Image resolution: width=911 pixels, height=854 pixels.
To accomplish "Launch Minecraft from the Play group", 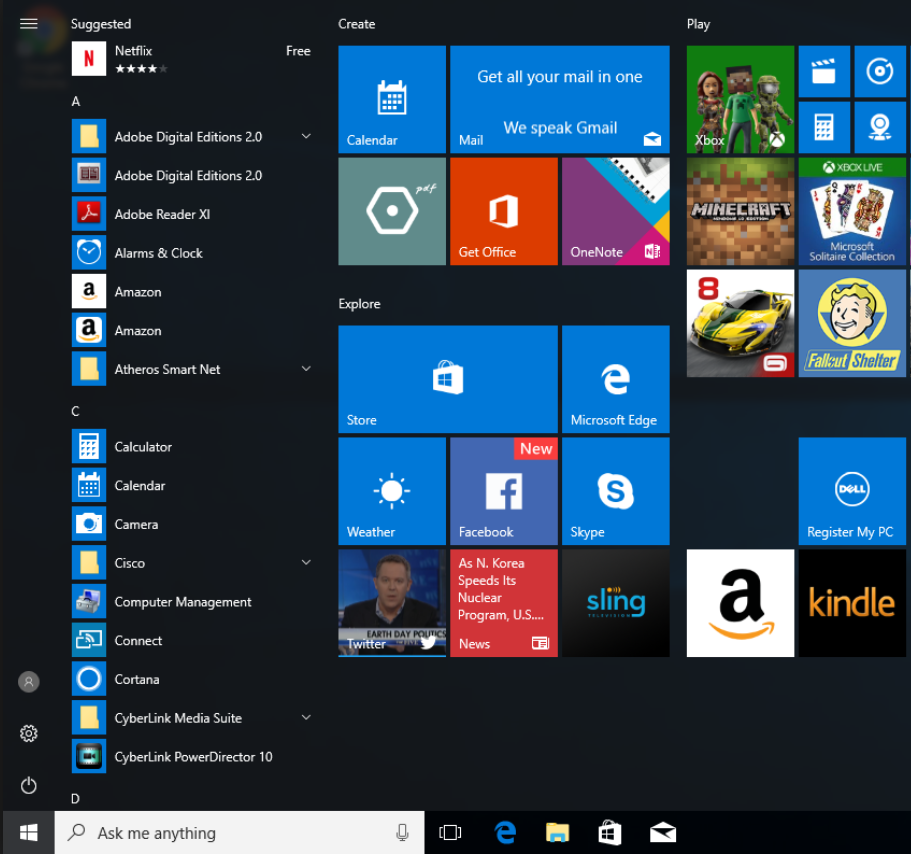I will [x=739, y=211].
